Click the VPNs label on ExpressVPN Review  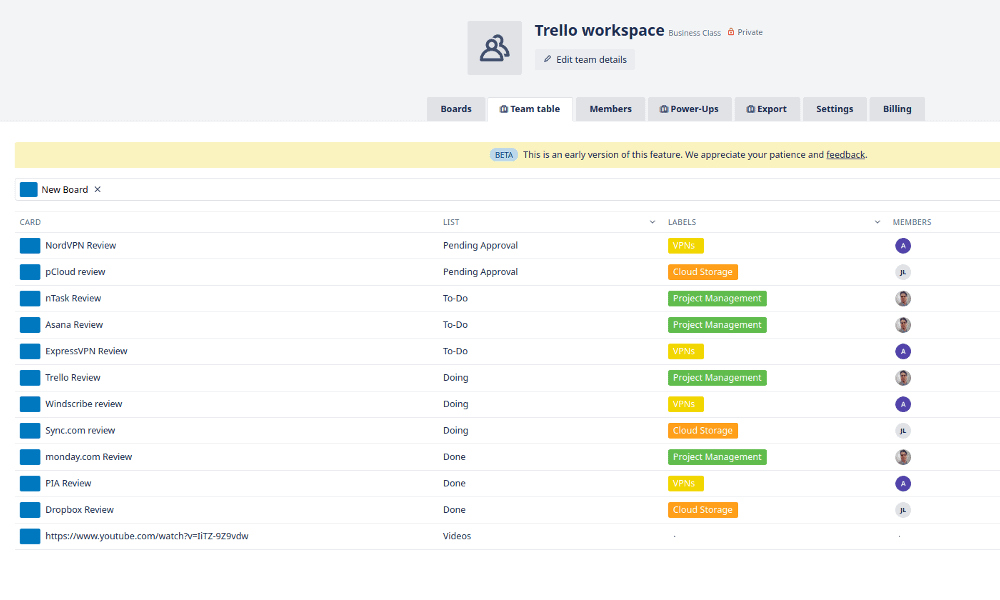point(686,351)
